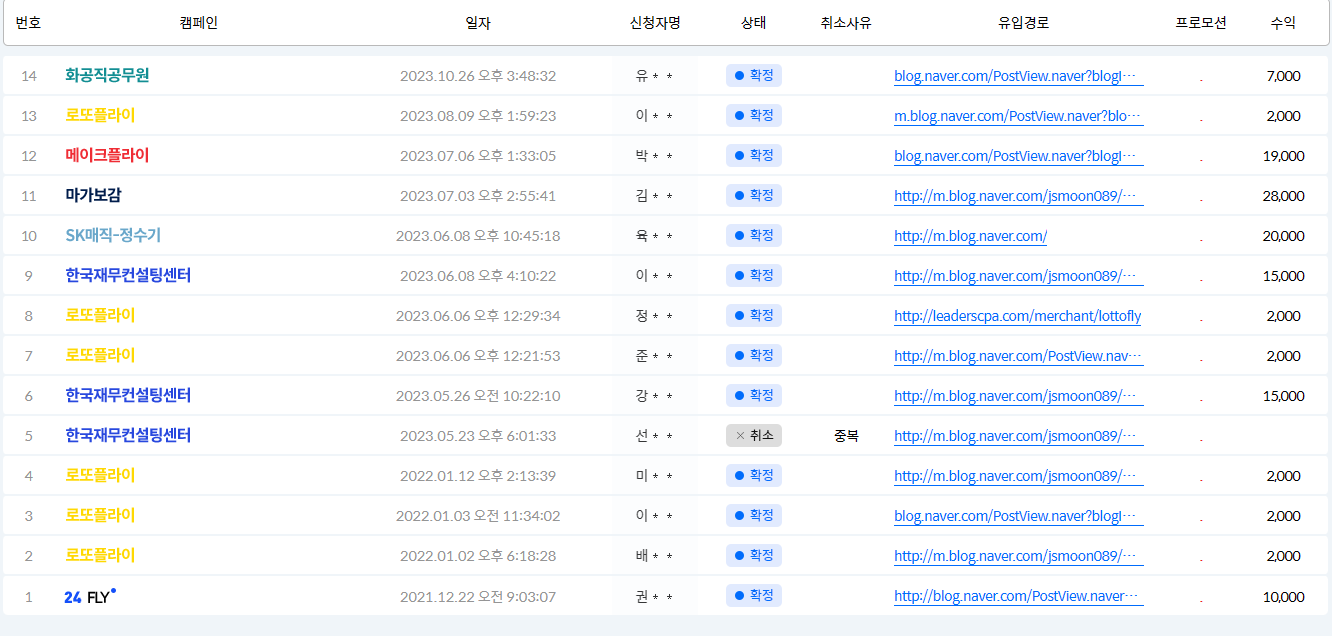Open the jsmoon089 referral link in row 4

click(1018, 476)
